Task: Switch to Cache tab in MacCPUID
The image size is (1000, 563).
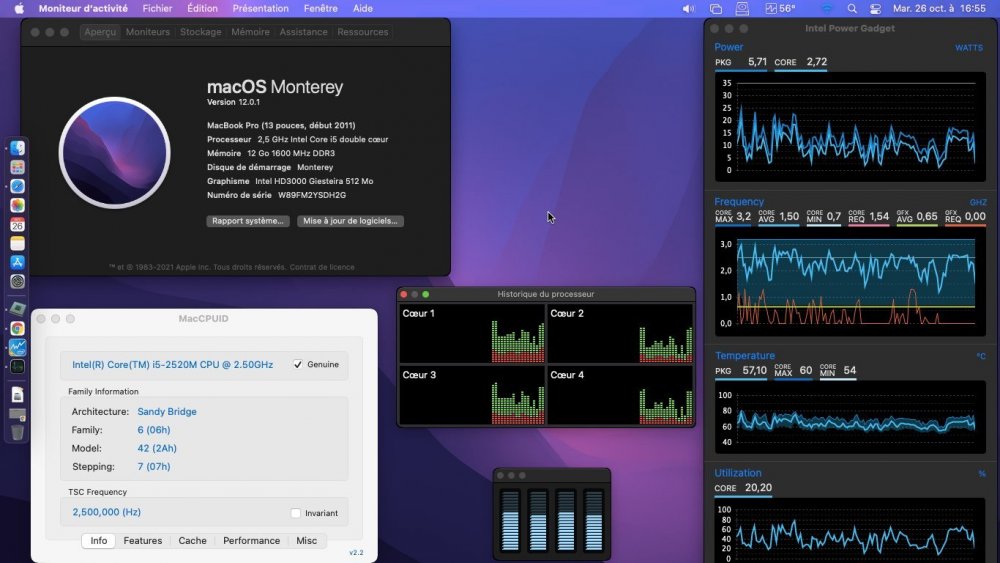Action: point(192,540)
